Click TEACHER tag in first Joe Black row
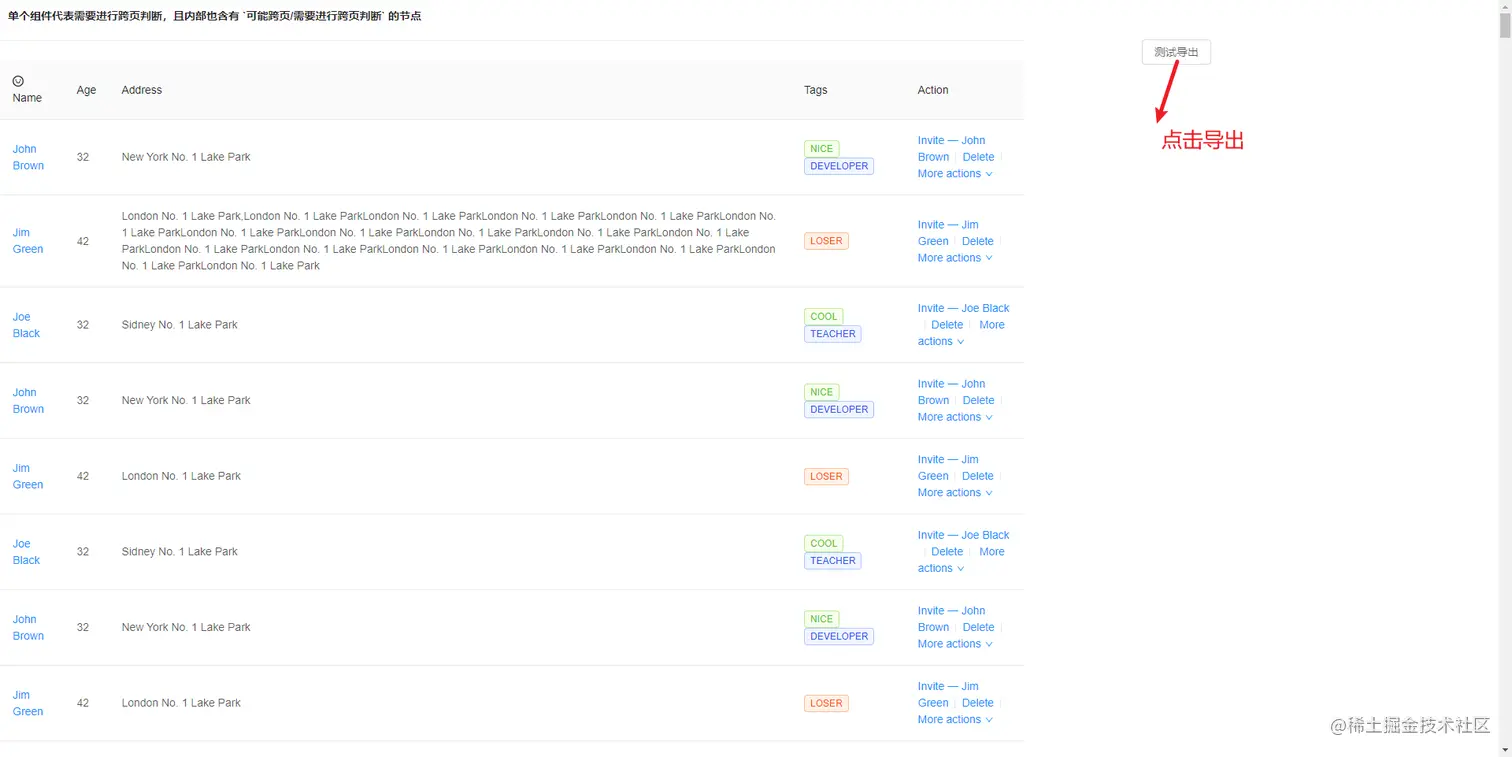This screenshot has width=1512, height=757. point(832,334)
